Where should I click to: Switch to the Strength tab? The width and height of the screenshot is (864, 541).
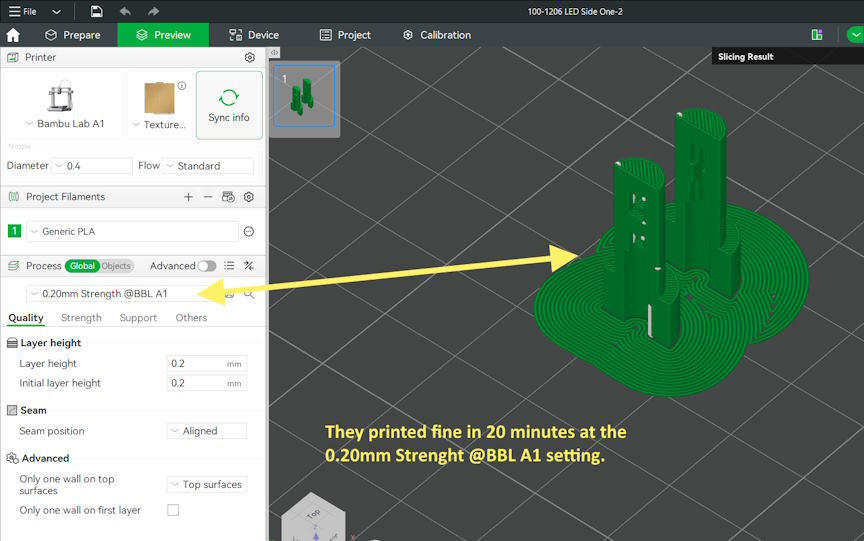[x=81, y=318]
